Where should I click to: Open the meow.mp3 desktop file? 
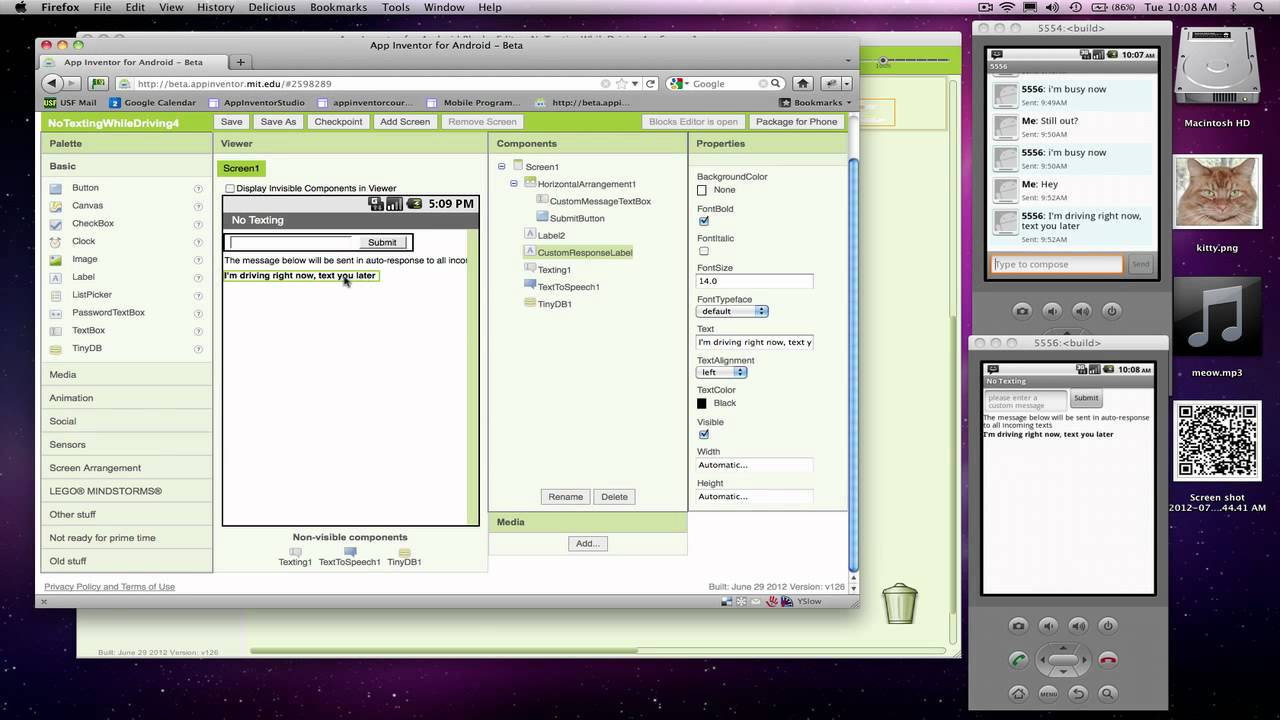pyautogui.click(x=1217, y=327)
